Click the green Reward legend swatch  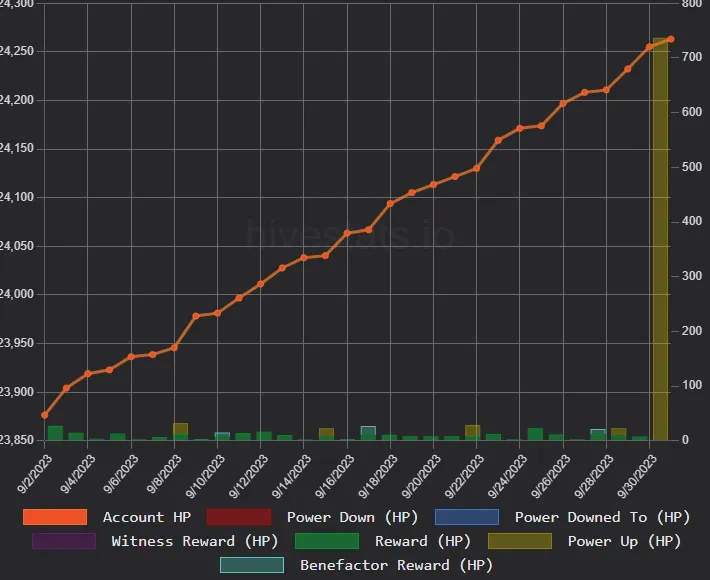(327, 541)
